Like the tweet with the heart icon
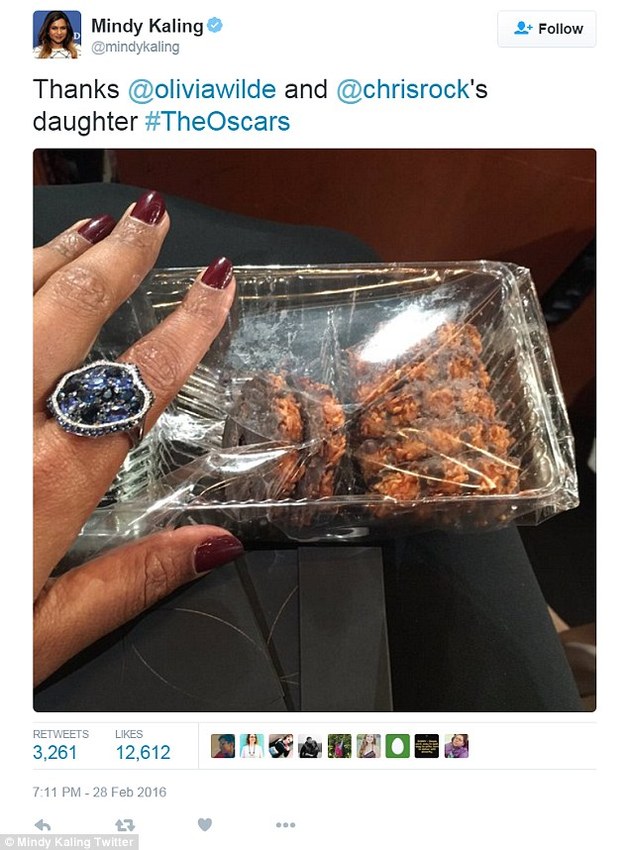628x850 pixels. 204,825
